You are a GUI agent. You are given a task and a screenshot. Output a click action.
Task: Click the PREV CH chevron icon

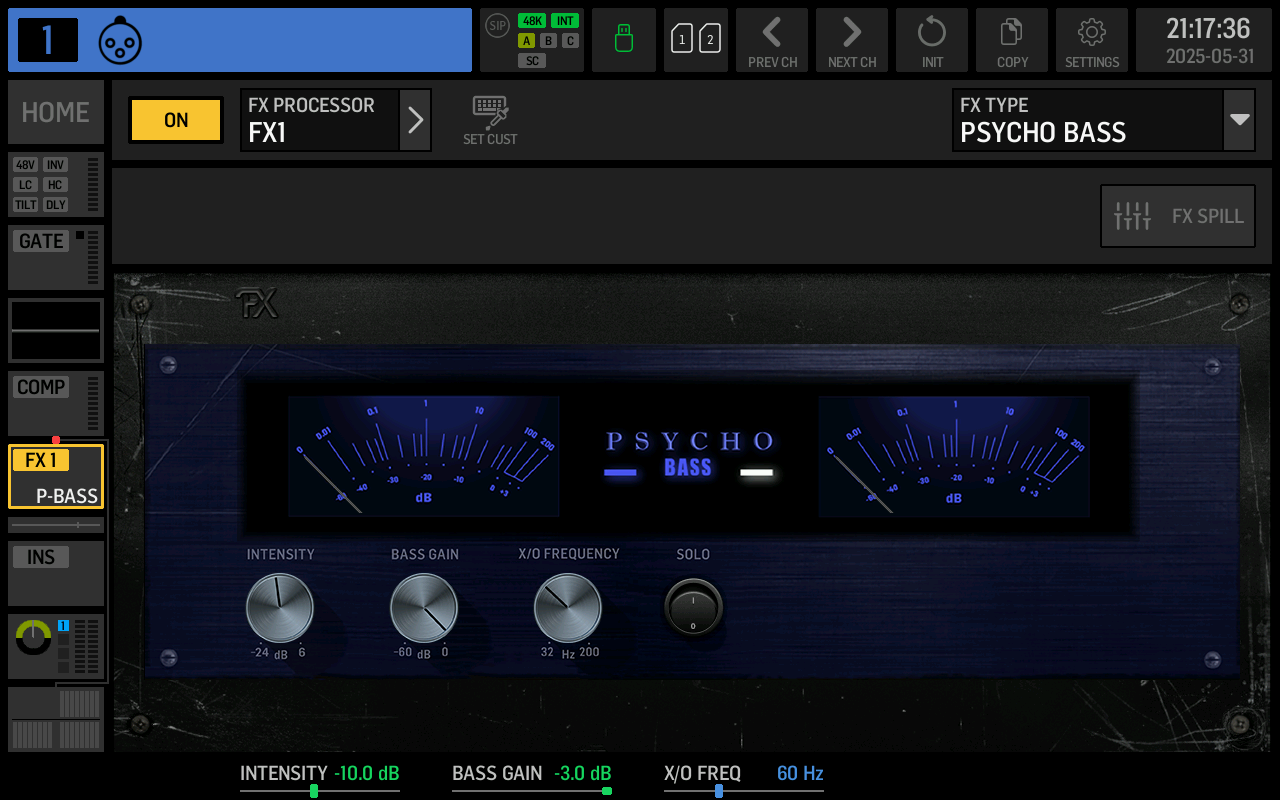tap(771, 32)
